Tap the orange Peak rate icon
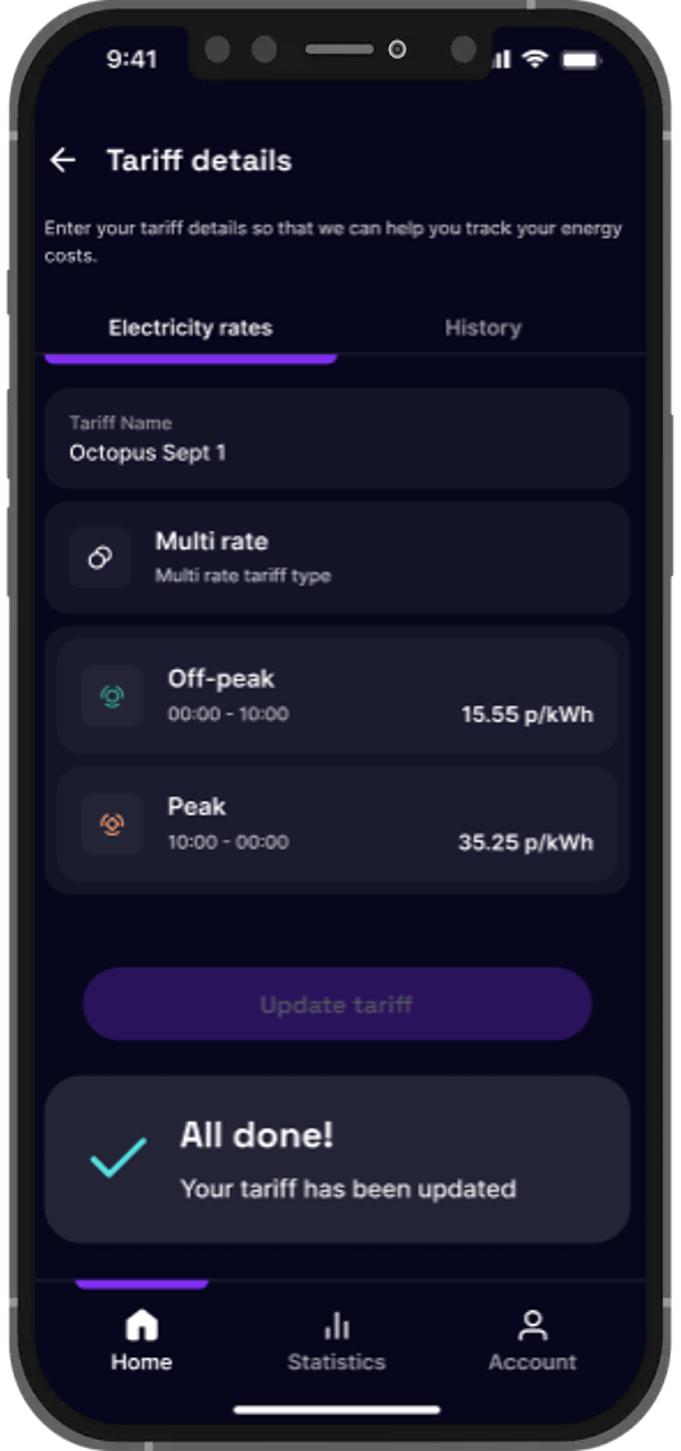Image resolution: width=681 pixels, height=1451 pixels. click(x=111, y=824)
